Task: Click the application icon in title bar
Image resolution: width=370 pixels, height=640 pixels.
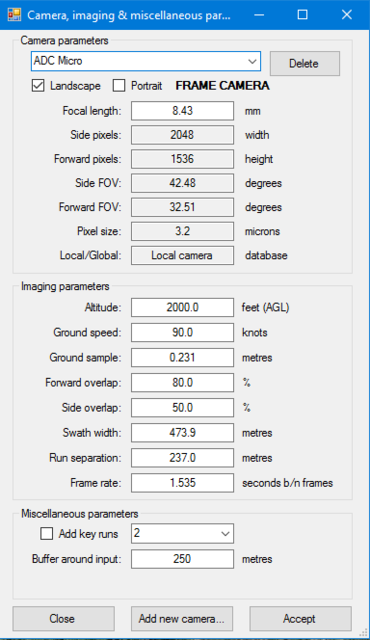Action: coord(14,15)
